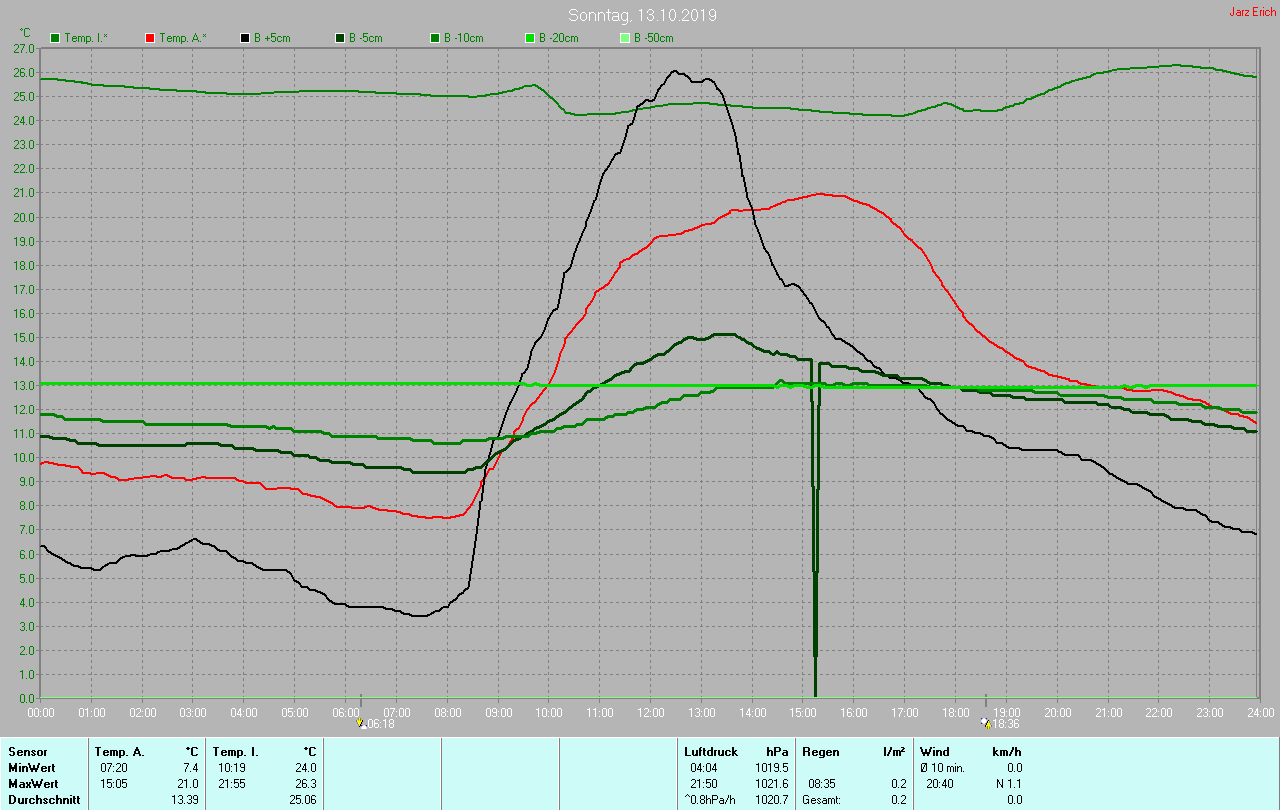Click the sunset icon at 18:36
Viewport: 1280px width, 810px height.
tap(985, 722)
